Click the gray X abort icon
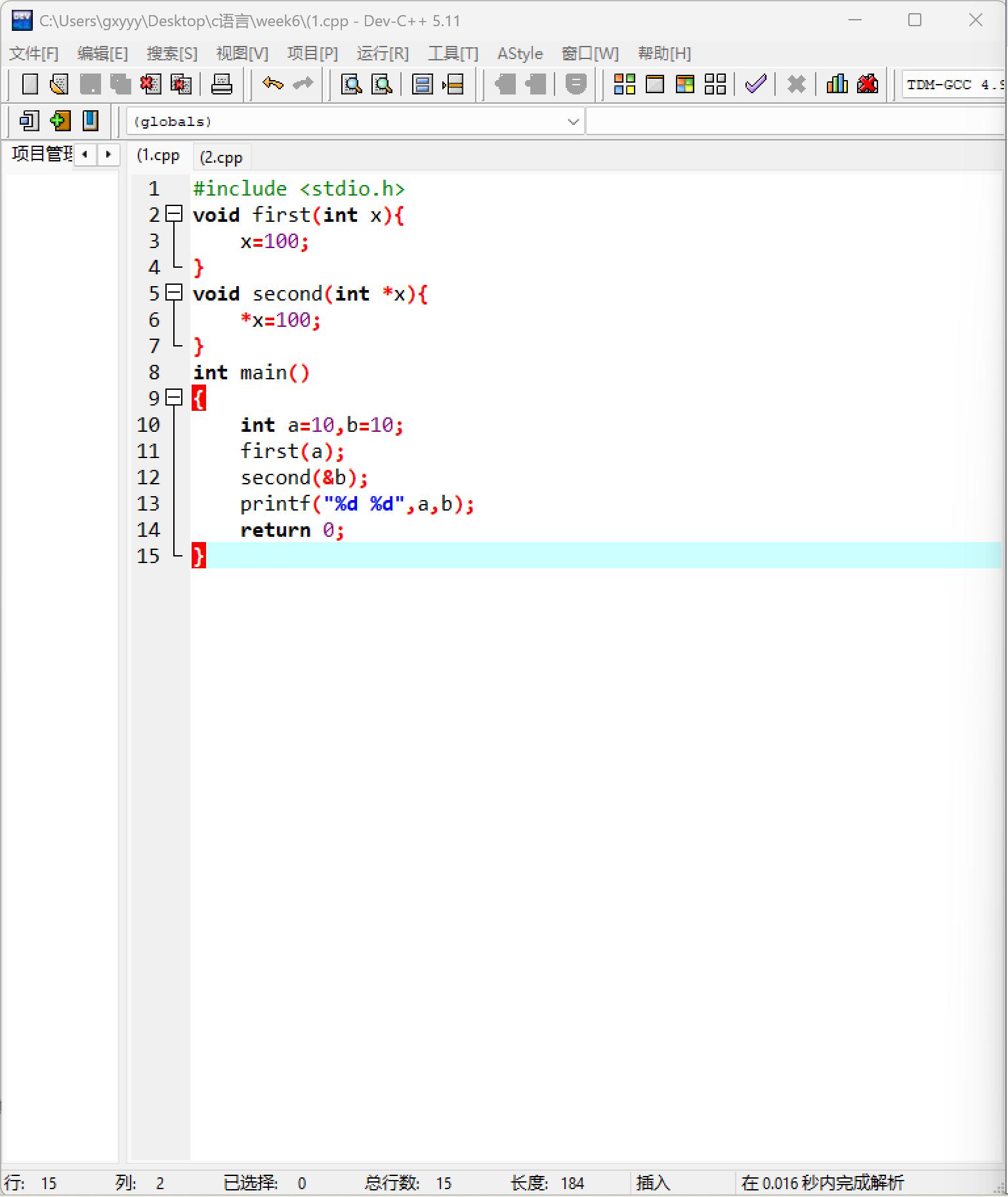 [796, 84]
